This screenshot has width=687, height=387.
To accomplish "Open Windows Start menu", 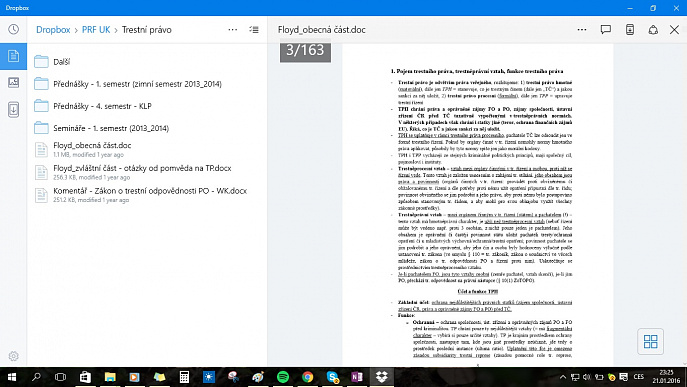I will [12, 377].
